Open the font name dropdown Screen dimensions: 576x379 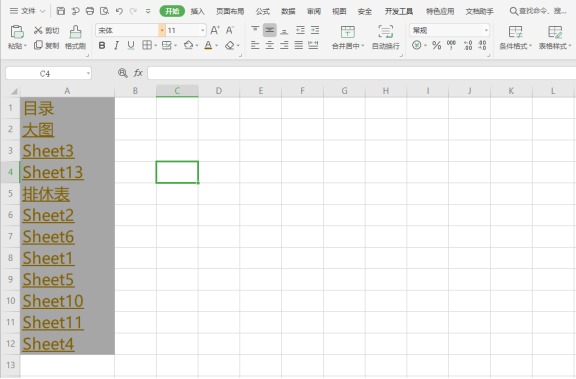tap(162, 30)
